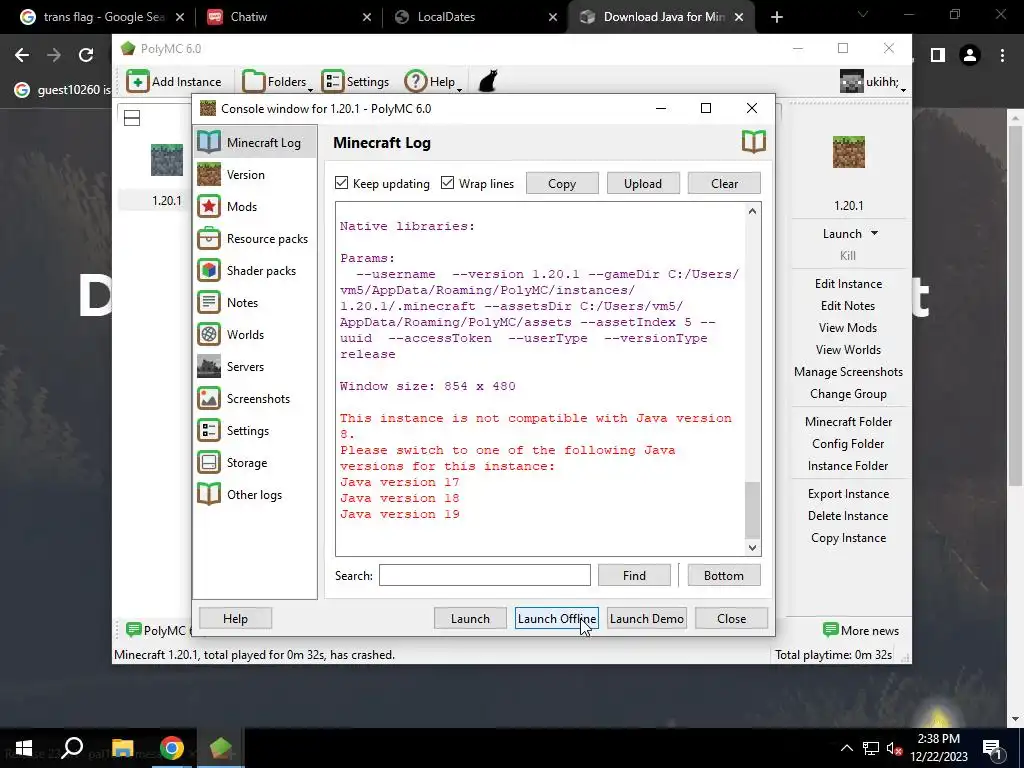Click Add Instance in PolyMC toolbar

174,82
